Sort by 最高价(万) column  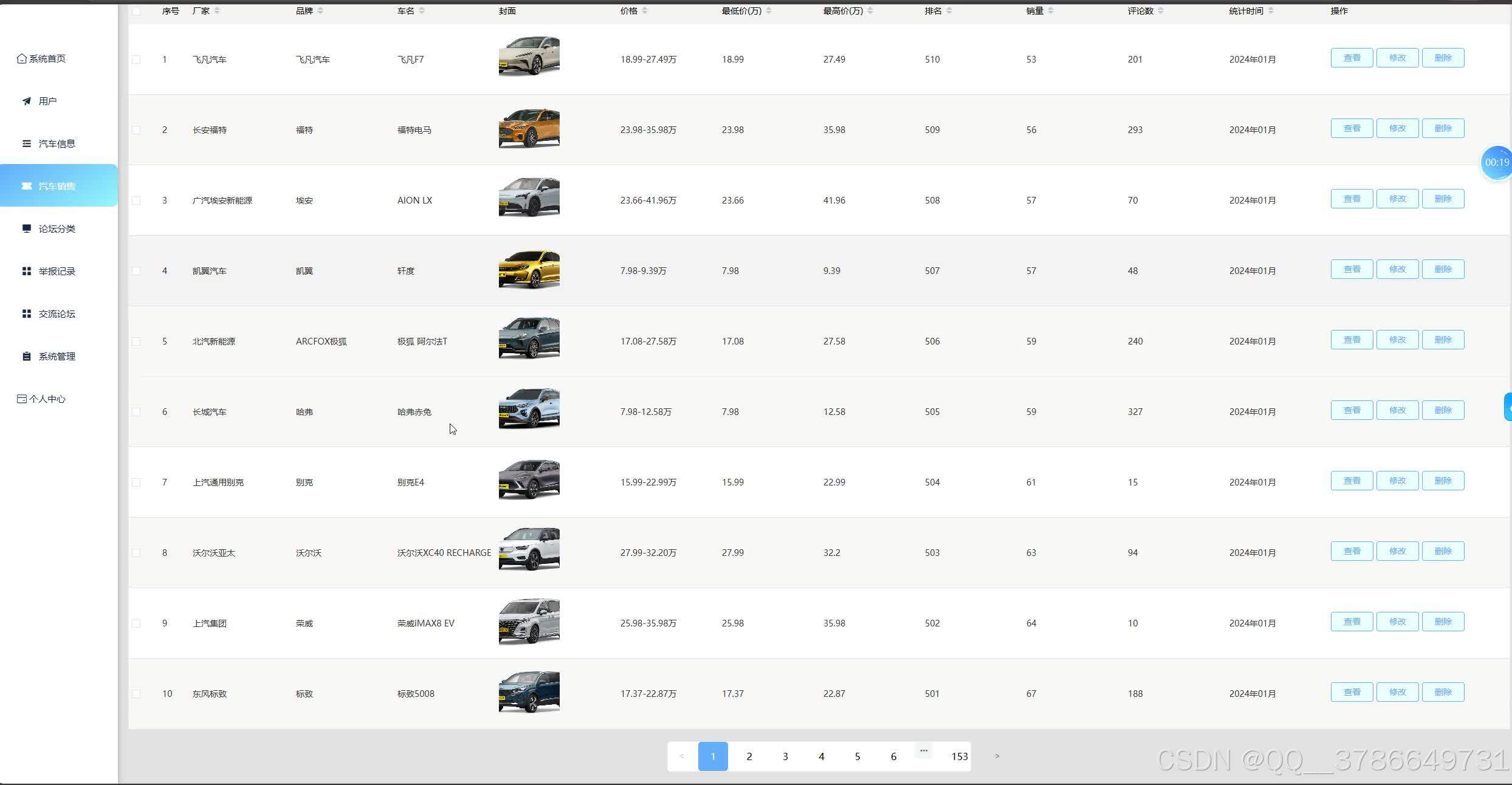click(870, 11)
